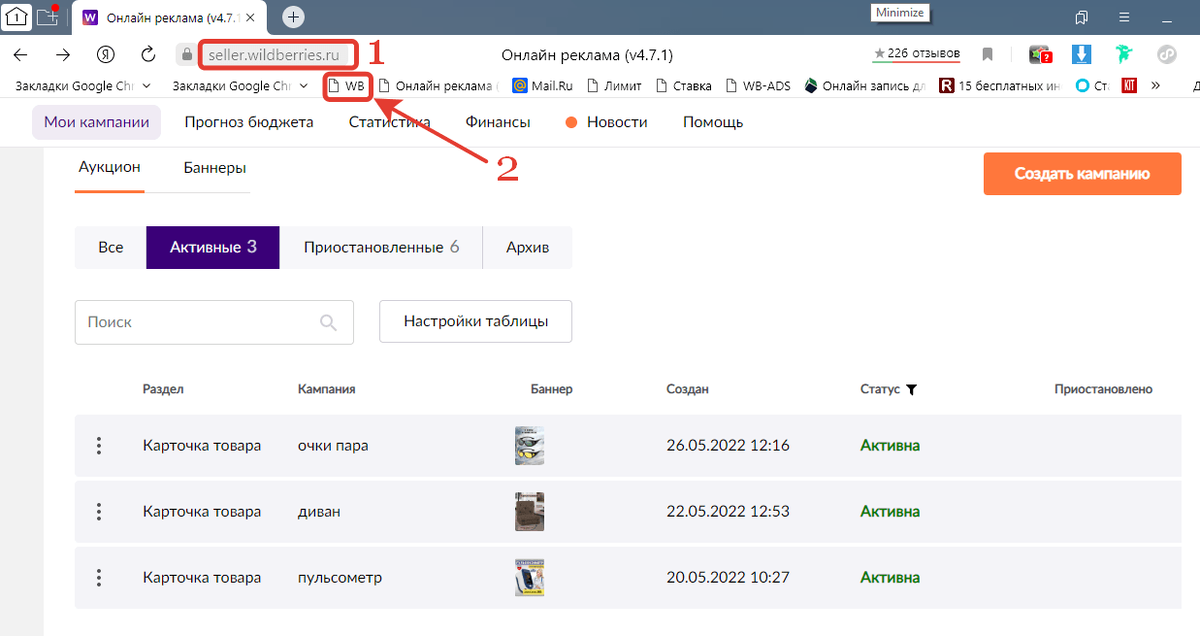Open three-dot menu for очки пара campaign
1200x636 pixels.
pyautogui.click(x=99, y=446)
